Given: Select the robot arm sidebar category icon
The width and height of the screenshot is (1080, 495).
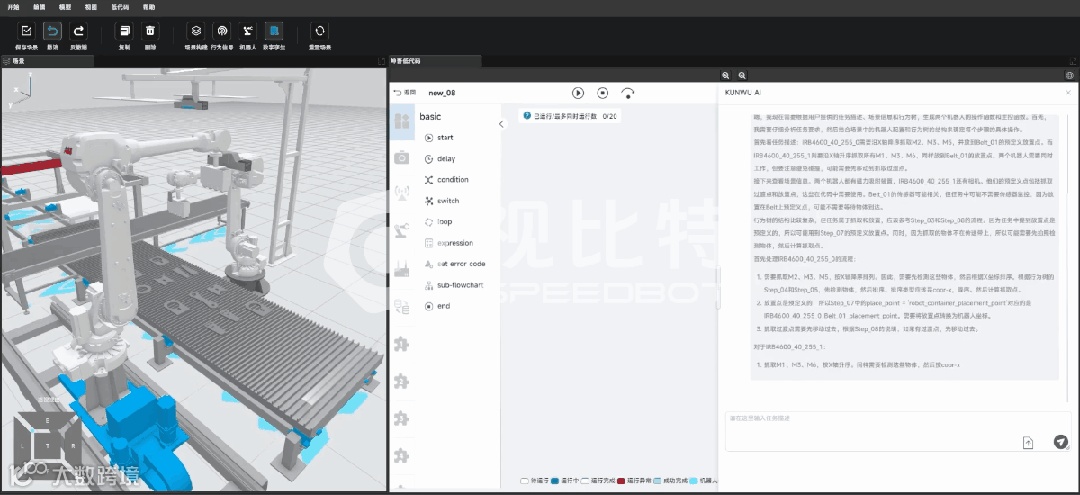Looking at the screenshot, I should [402, 232].
